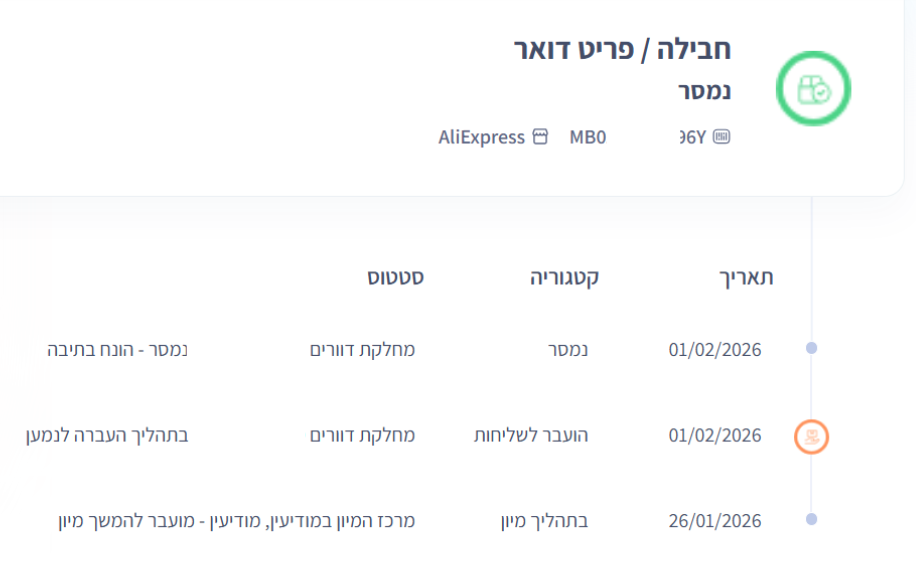Image resolution: width=916 pixels, height=573 pixels.
Task: Click the bold נמסר status under the heading
Action: coord(704,92)
